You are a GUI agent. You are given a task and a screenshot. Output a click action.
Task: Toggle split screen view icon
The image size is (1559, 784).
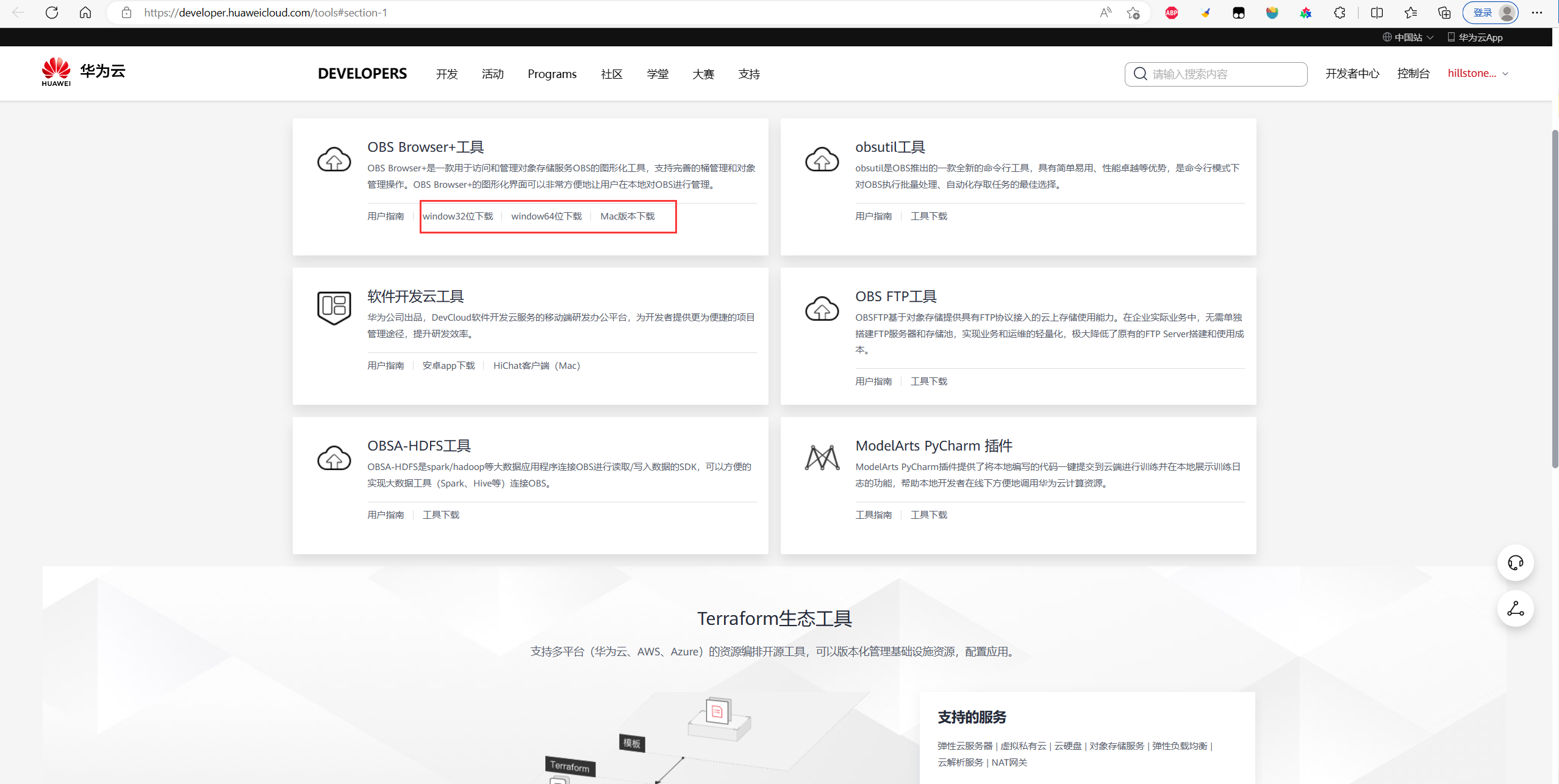(x=1377, y=12)
